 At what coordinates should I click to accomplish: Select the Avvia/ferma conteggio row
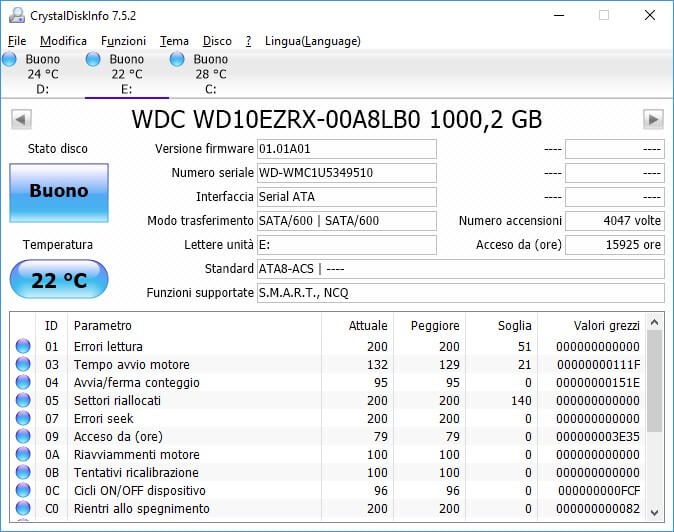pyautogui.click(x=328, y=382)
